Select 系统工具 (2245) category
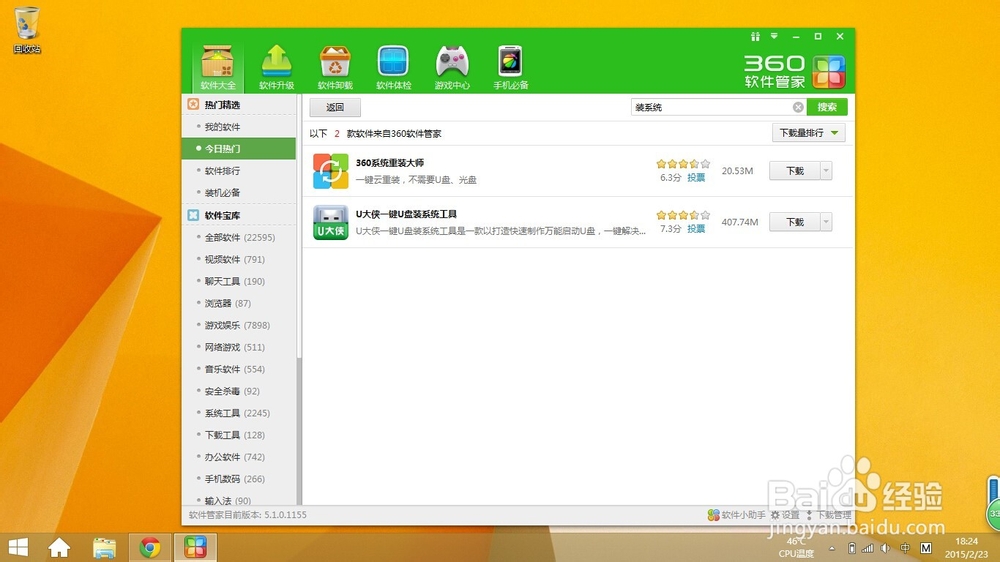The image size is (1000, 562). click(x=239, y=413)
